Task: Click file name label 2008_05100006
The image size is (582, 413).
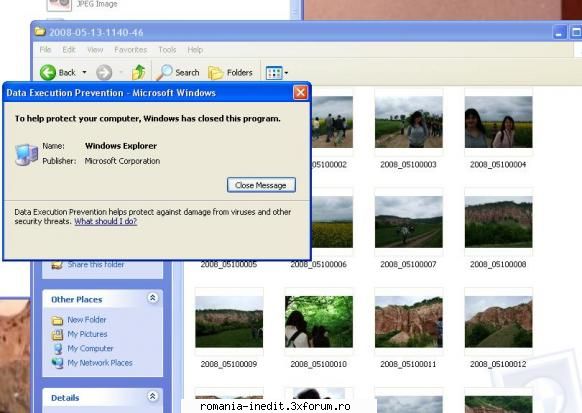Action: pos(318,265)
